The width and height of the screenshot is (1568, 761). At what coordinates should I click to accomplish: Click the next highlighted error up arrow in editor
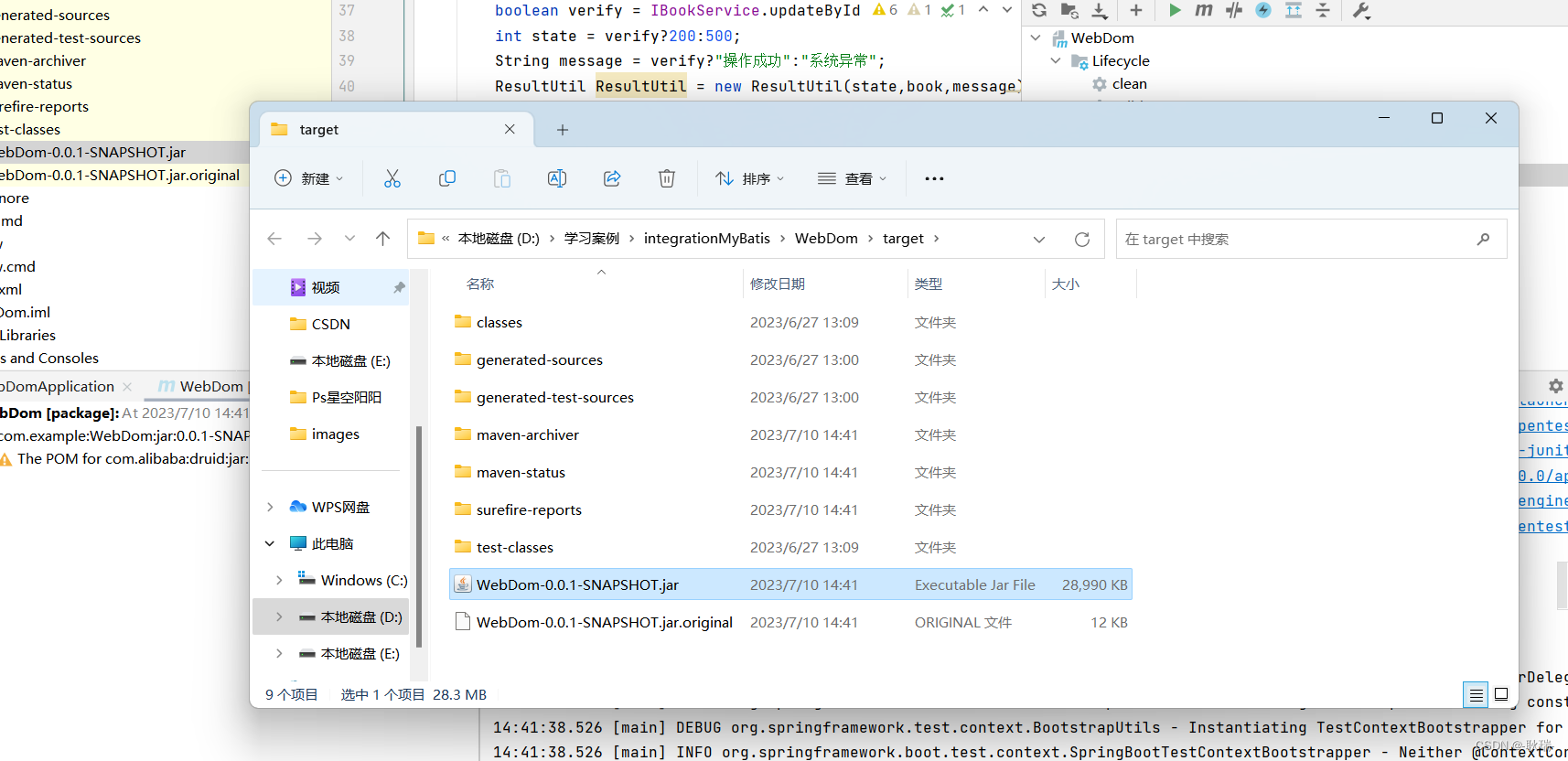(x=983, y=9)
